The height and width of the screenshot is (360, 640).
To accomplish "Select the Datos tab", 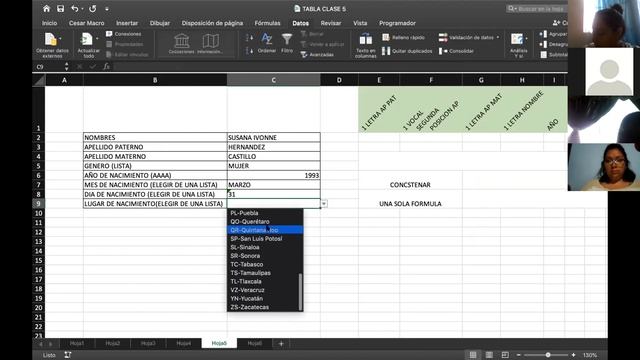I will tap(300, 23).
